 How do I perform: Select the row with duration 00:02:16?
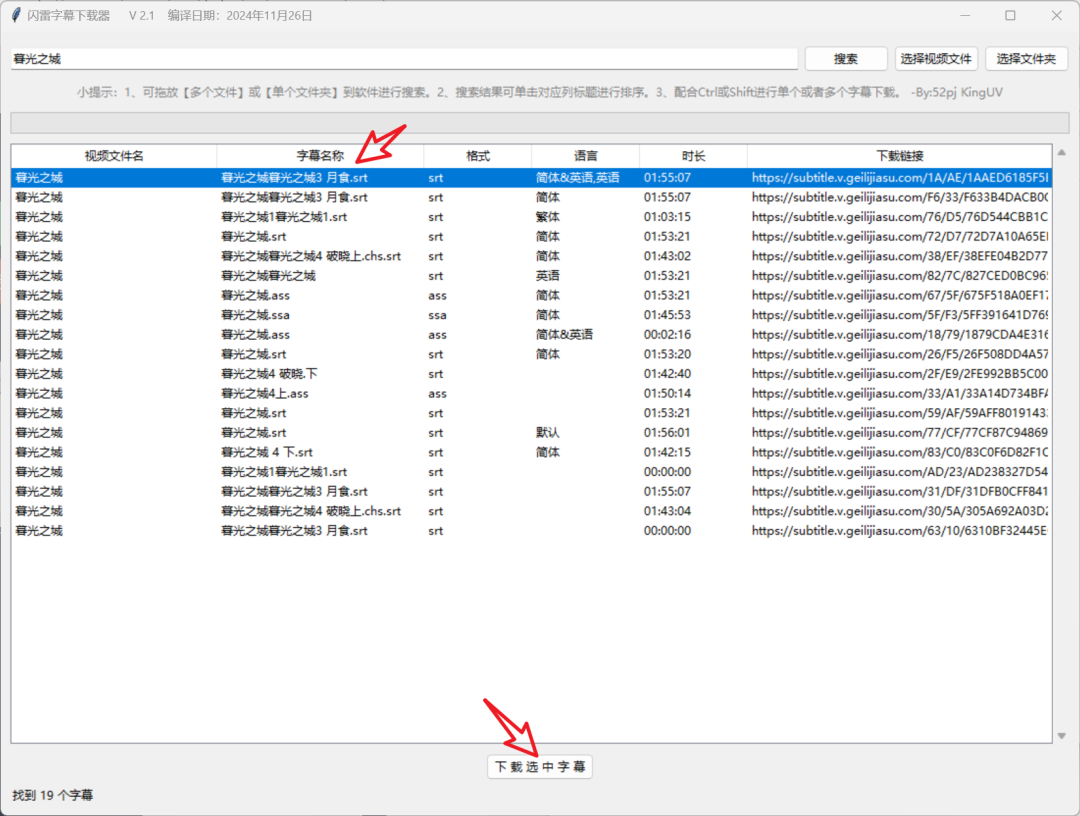coord(531,335)
